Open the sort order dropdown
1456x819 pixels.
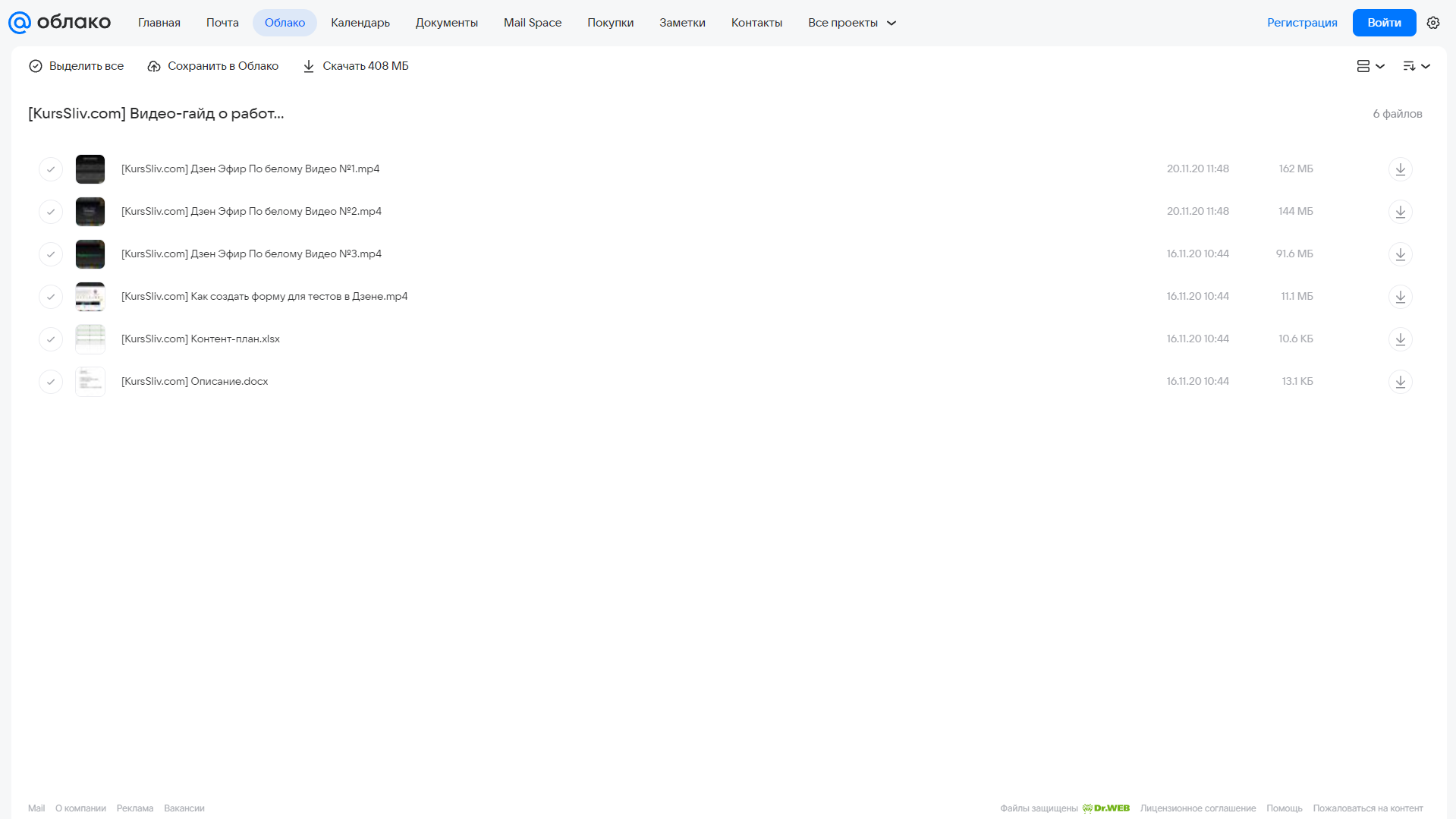pyautogui.click(x=1416, y=66)
